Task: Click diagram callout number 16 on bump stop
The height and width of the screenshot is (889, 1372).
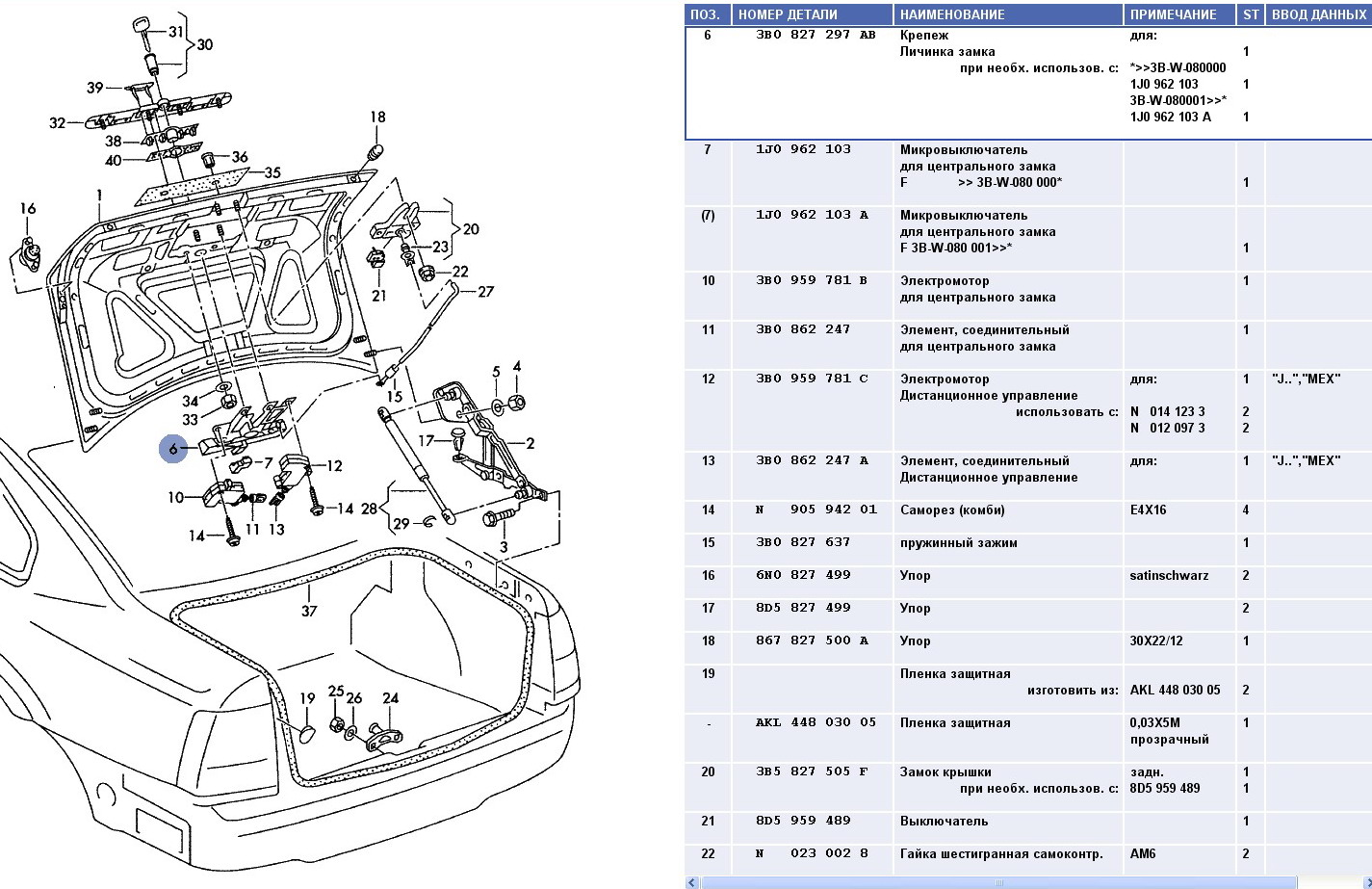Action: point(27,209)
